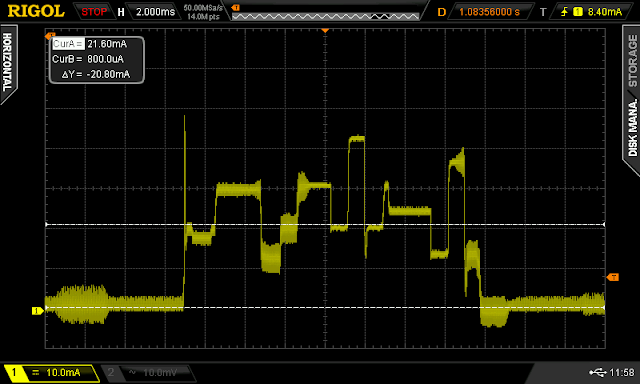Image resolution: width=640 pixels, height=384 pixels.
Task: Open the STORAGE side tab
Action: pyautogui.click(x=632, y=60)
